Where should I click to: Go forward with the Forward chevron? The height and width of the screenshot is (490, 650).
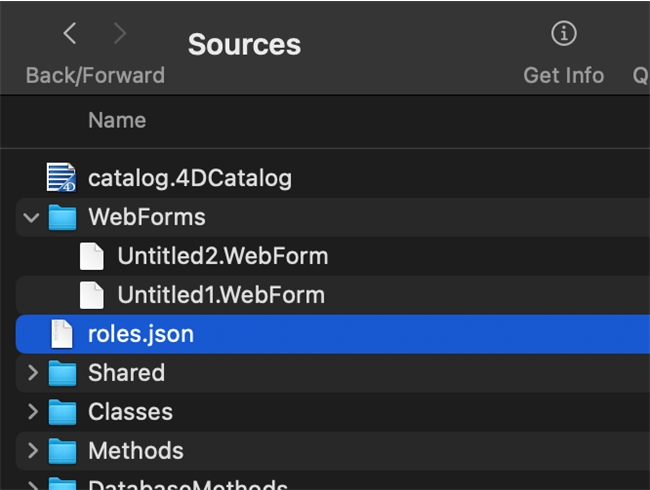[x=120, y=34]
